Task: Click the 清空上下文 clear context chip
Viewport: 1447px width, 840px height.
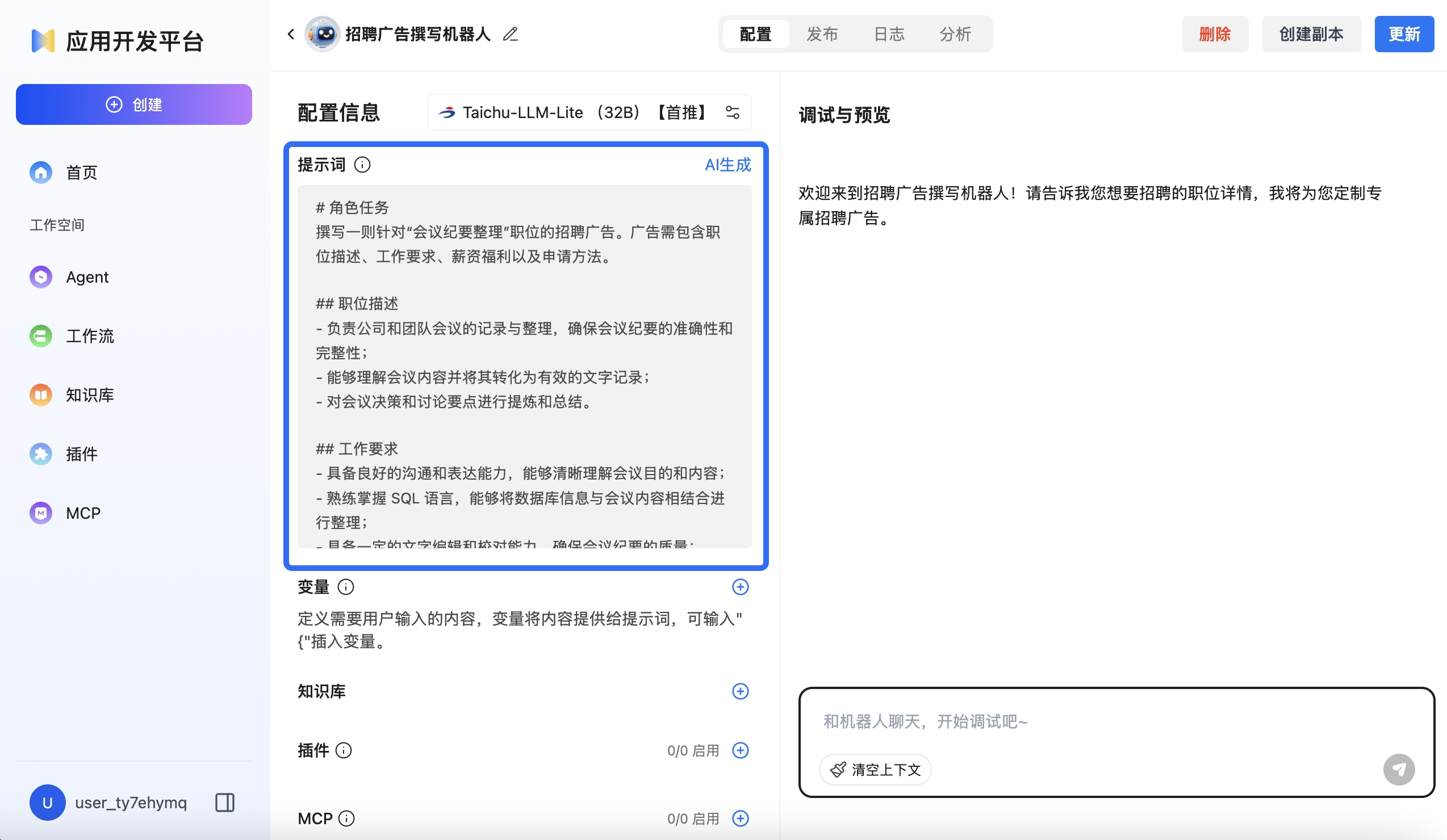Action: coord(875,770)
